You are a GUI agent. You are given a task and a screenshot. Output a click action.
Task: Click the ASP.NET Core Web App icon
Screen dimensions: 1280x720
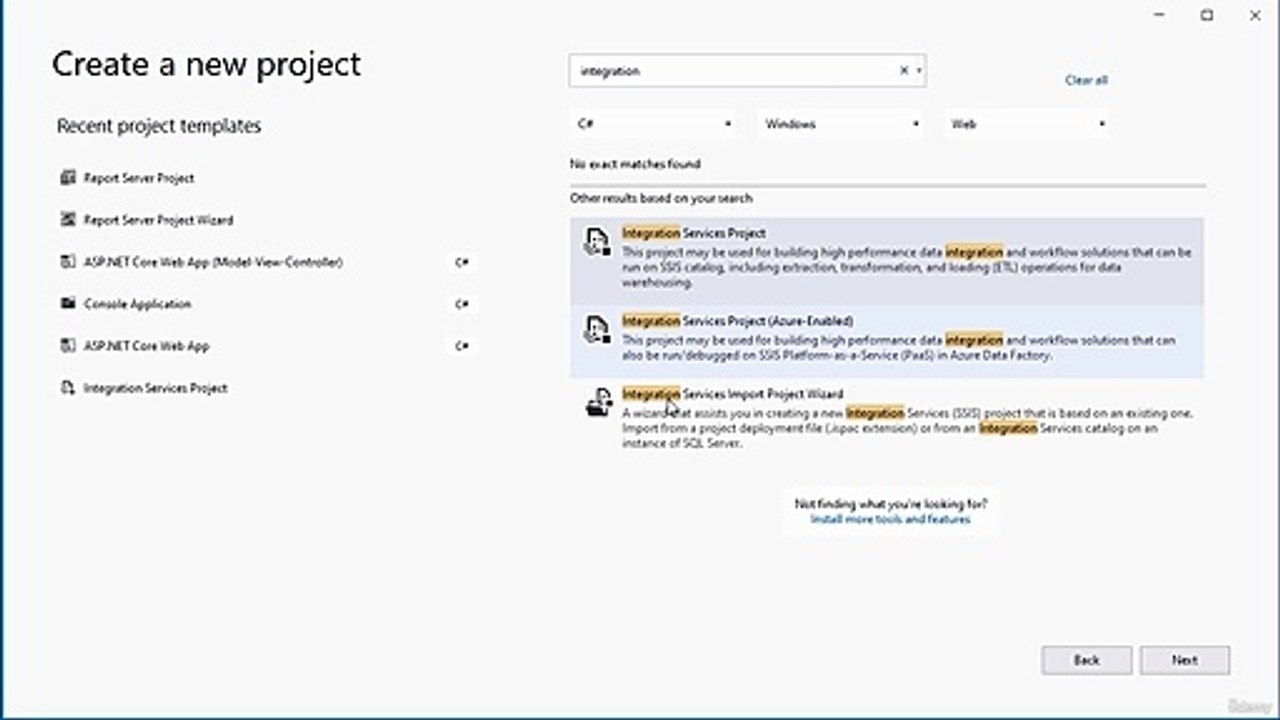pyautogui.click(x=68, y=346)
